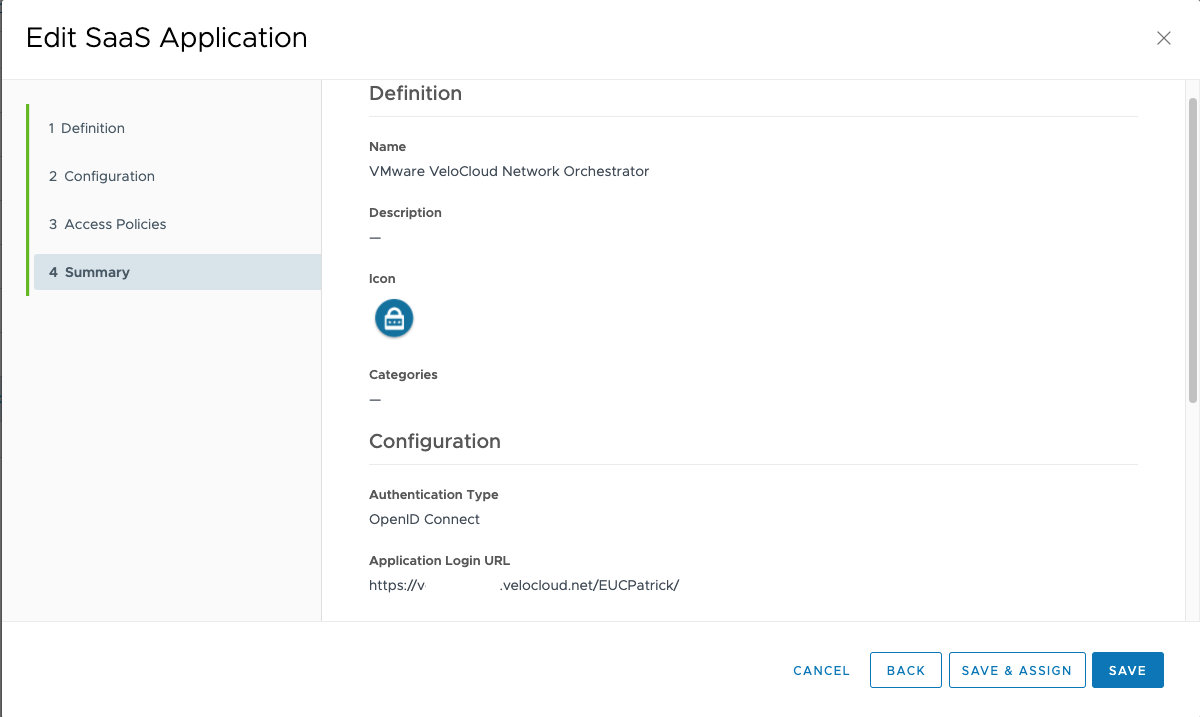This screenshot has height=717, width=1200.
Task: Click the SAVE & ASSIGN button
Action: coord(1016,670)
